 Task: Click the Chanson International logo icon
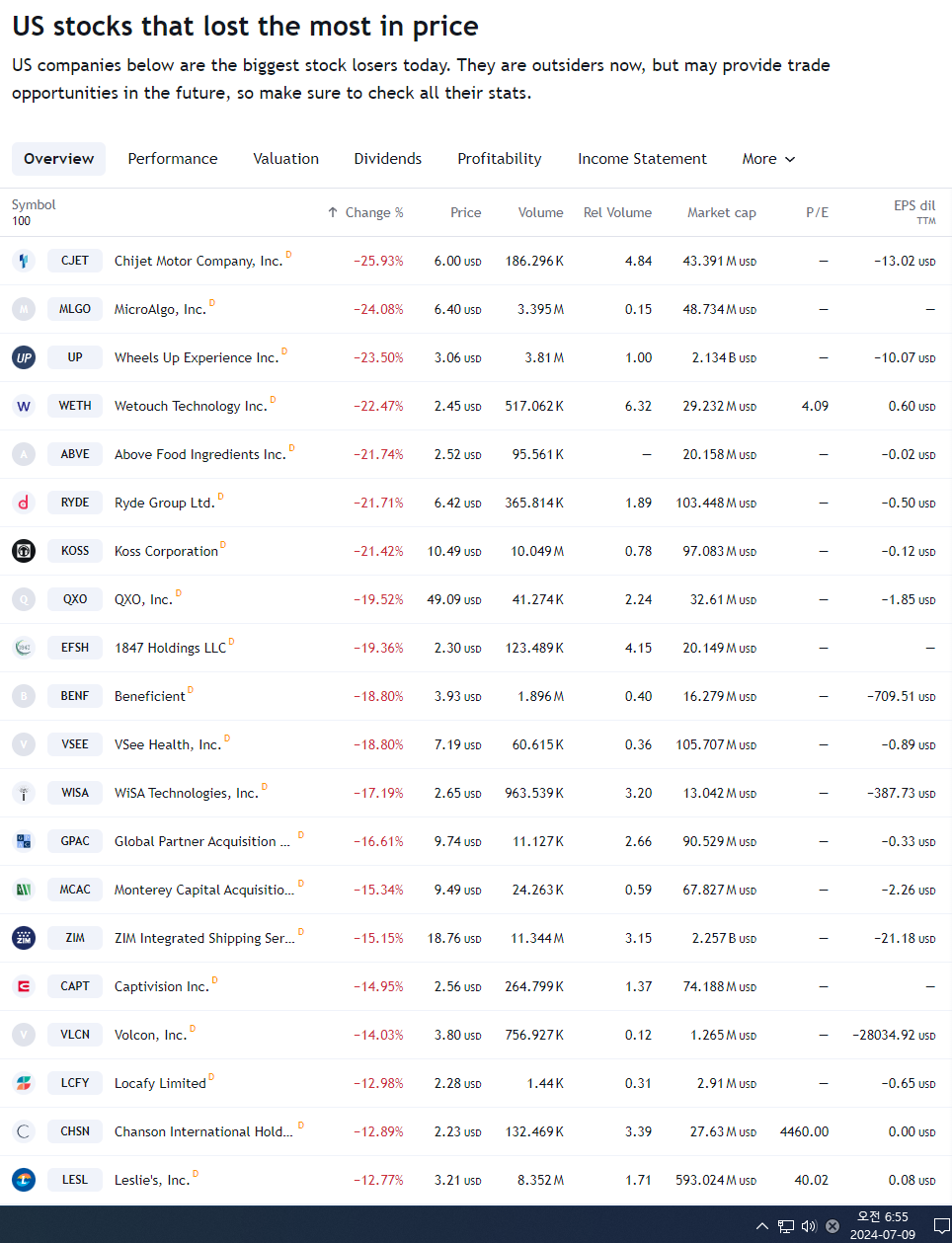(24, 1131)
